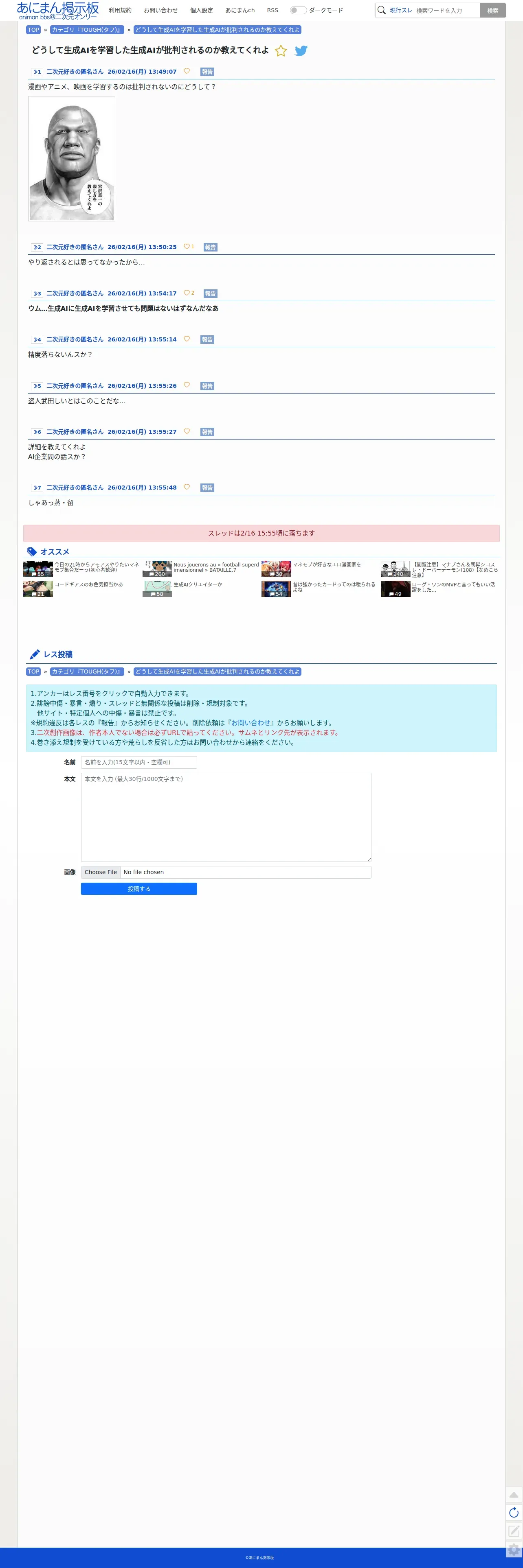The image size is (523, 1568).
Task: Open bottom カテゴリ『TOUGH(タフ)』 breadcrumb
Action: tap(87, 672)
